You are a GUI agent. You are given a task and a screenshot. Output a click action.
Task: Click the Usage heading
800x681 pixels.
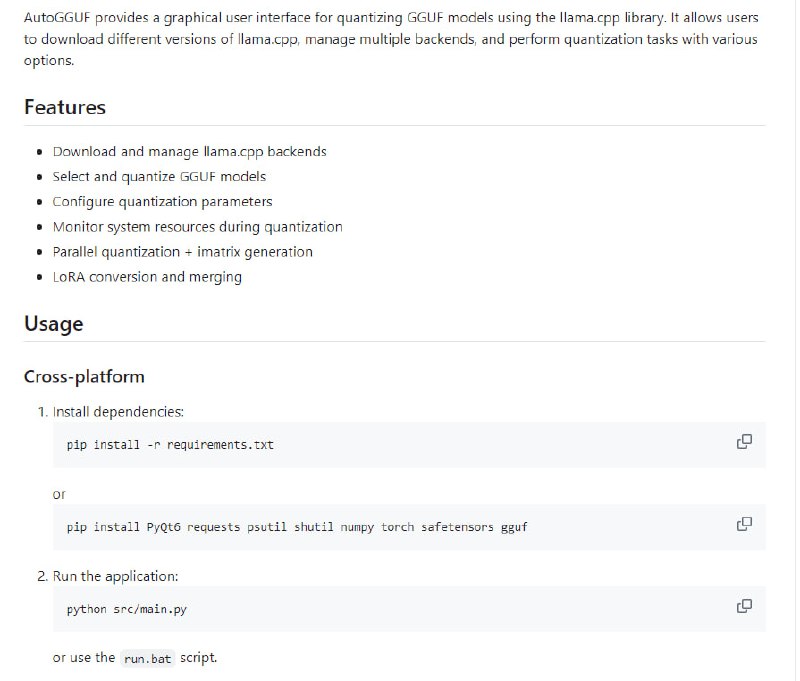click(x=54, y=324)
